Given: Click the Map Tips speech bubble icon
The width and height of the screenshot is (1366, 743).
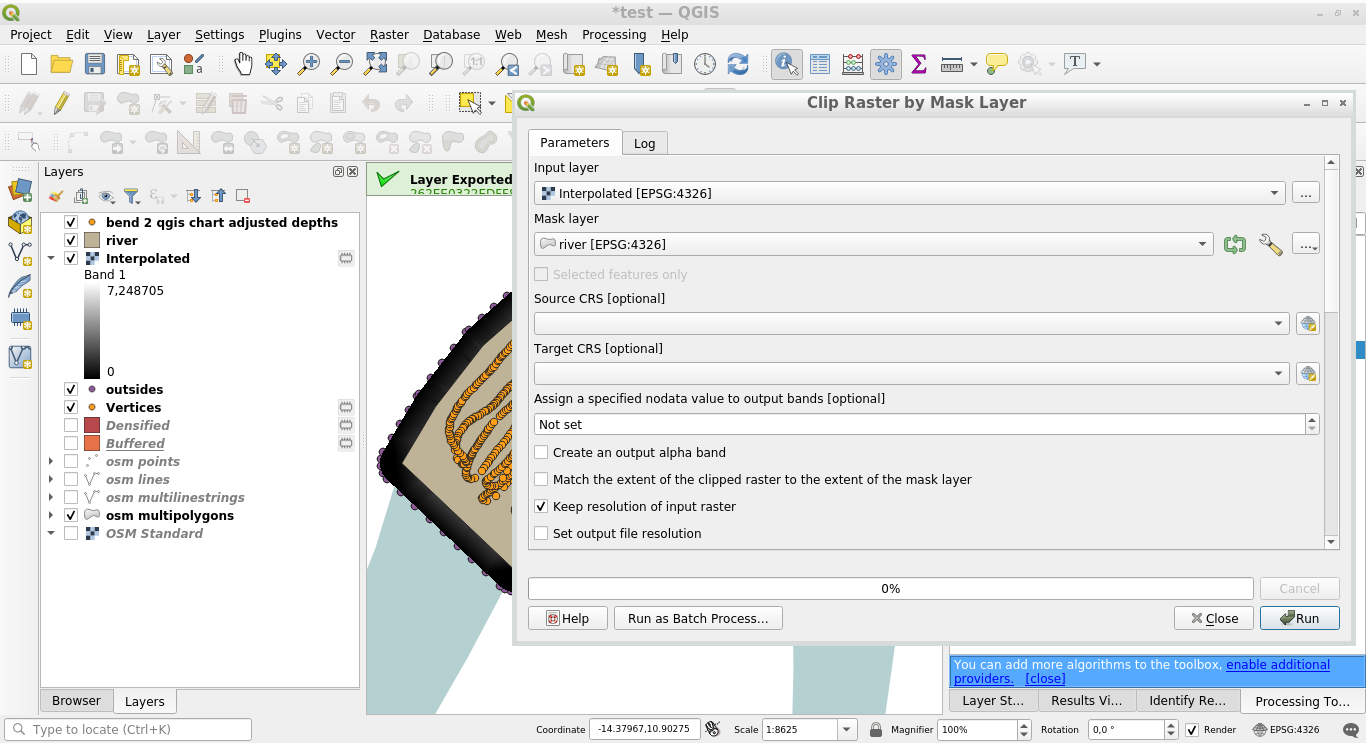Looking at the screenshot, I should click(997, 64).
